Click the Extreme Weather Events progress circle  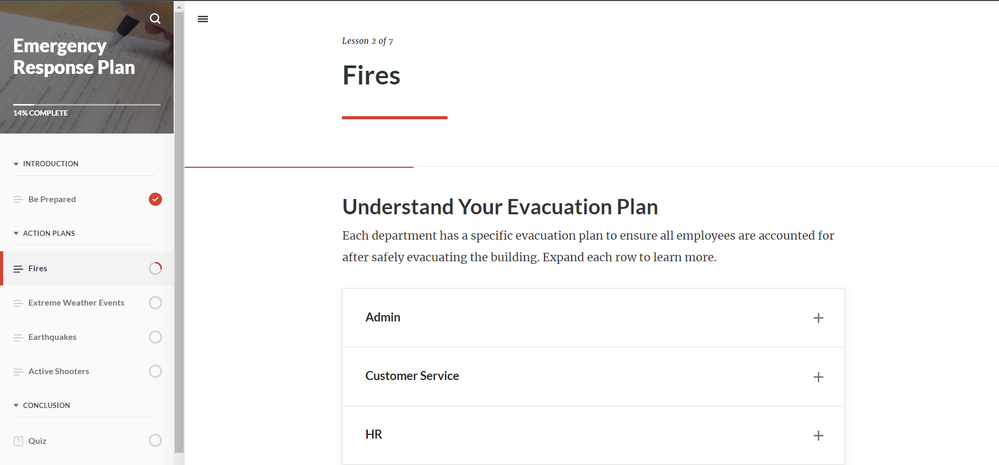tap(155, 303)
